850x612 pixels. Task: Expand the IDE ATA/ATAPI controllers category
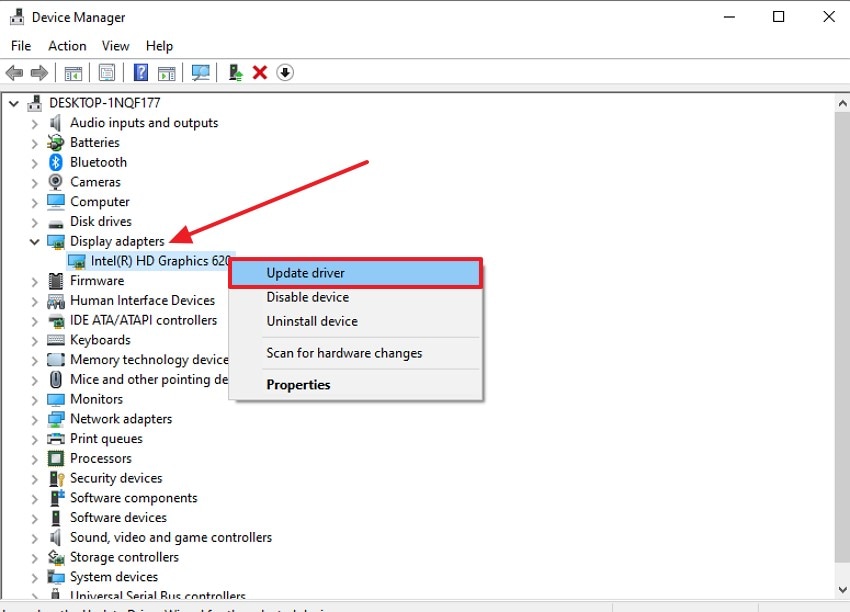tap(35, 321)
